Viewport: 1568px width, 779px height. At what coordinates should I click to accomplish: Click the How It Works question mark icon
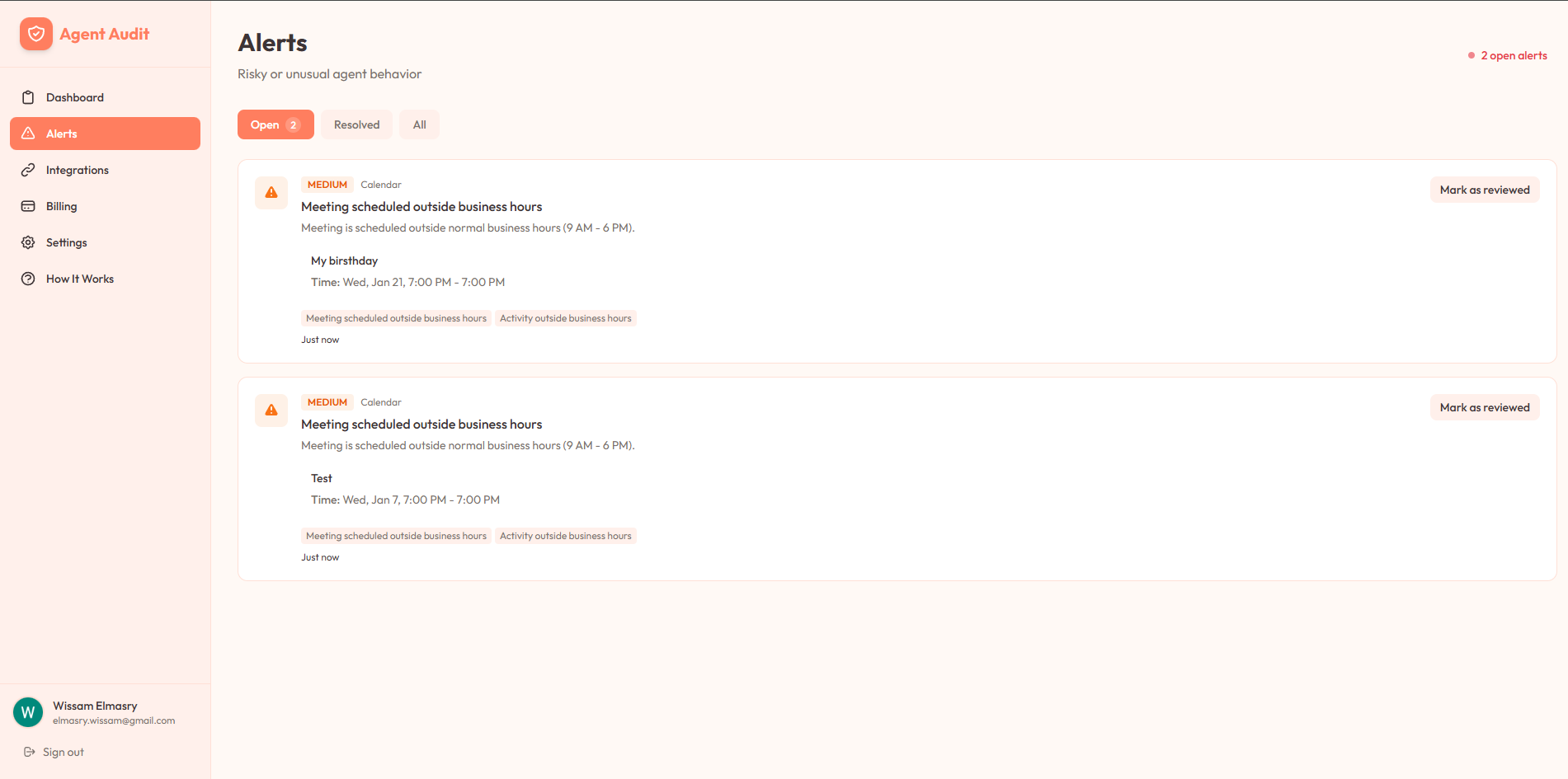coord(28,278)
